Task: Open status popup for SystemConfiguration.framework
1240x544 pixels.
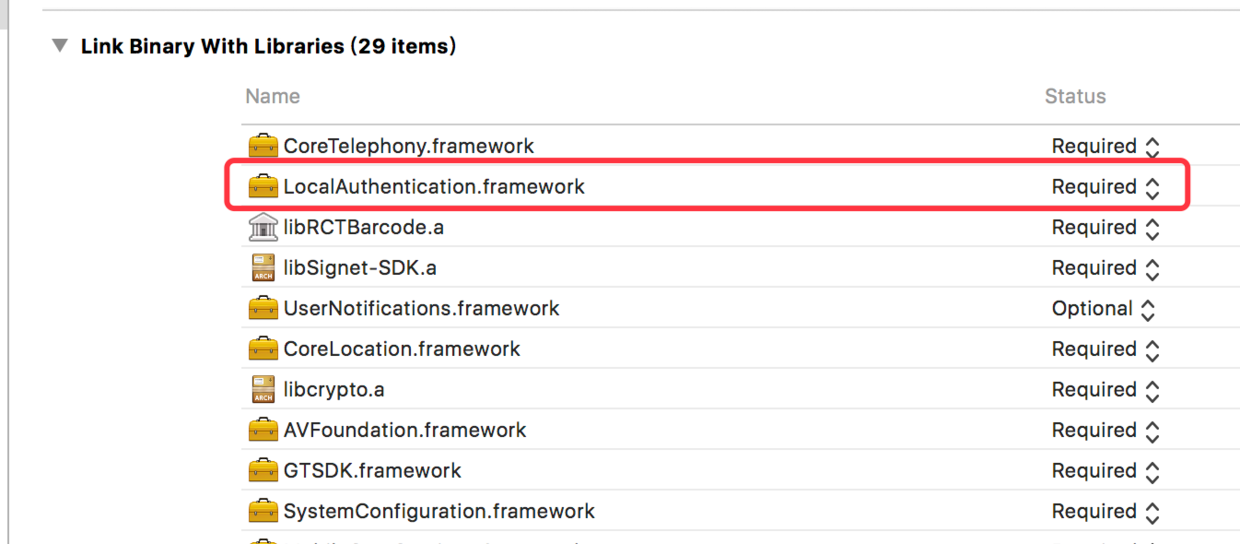Action: click(x=1106, y=512)
